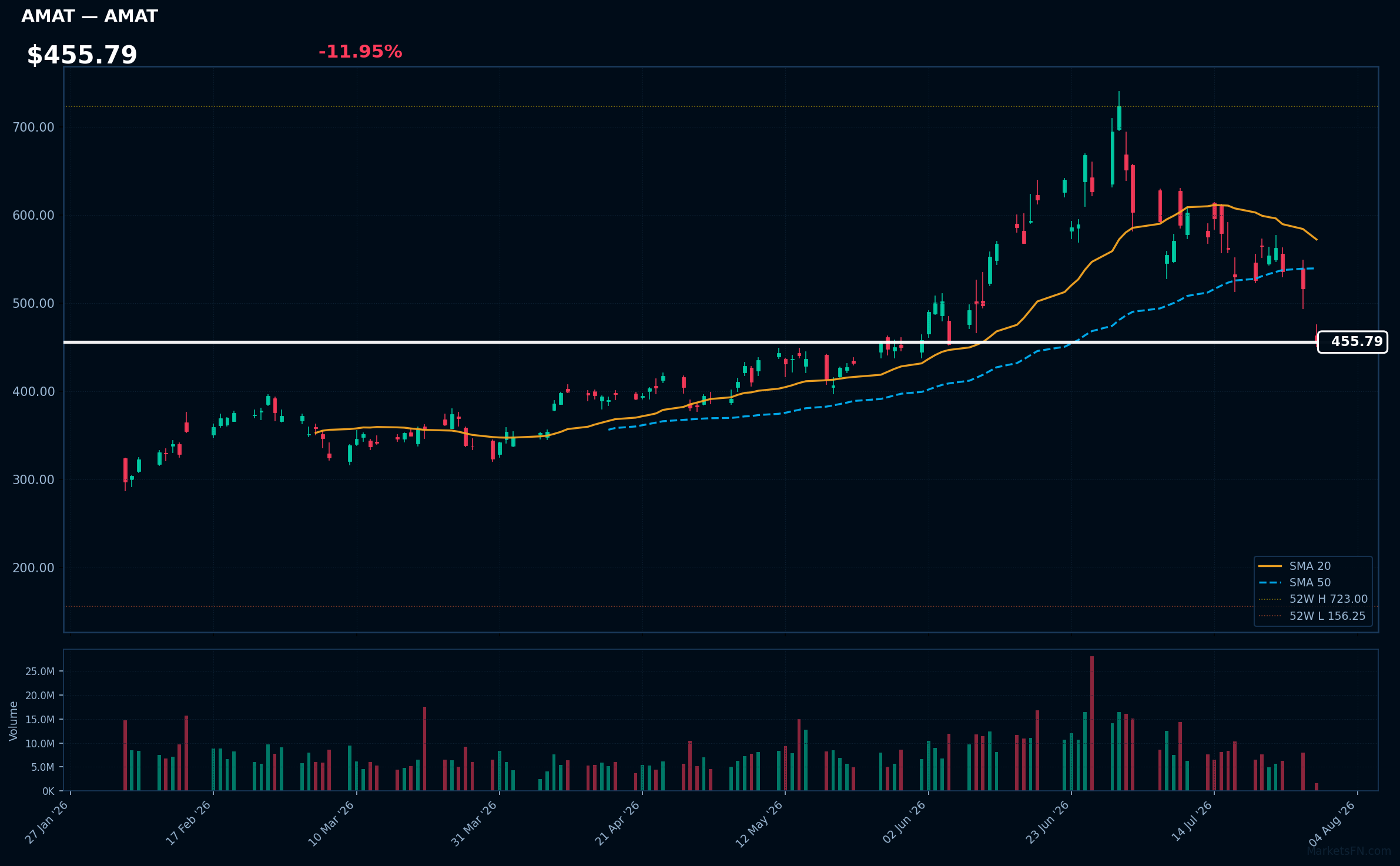Click the 52W L 156.25 legend entry
The image size is (1400, 866).
[x=1312, y=616]
